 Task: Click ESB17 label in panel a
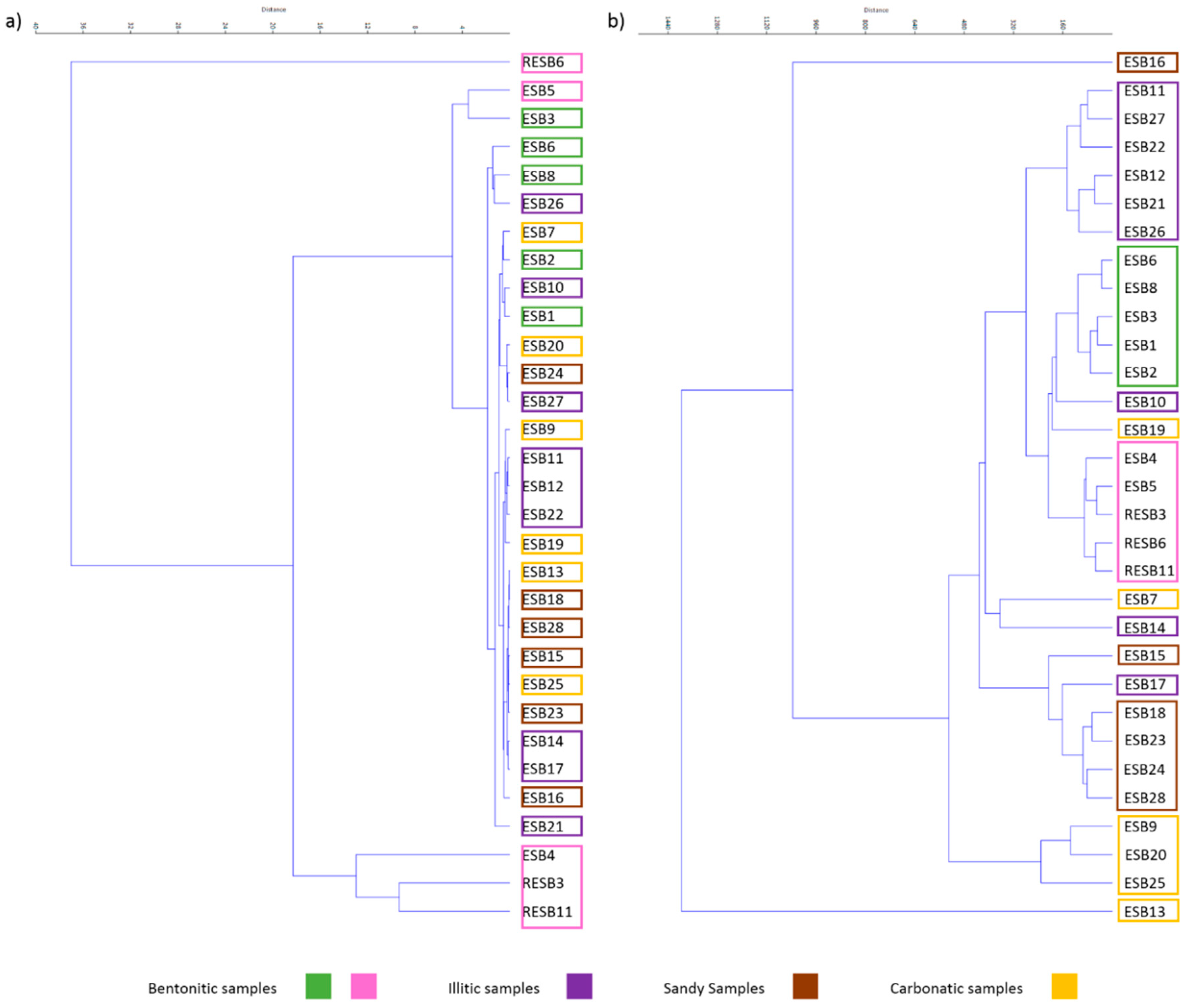(x=542, y=769)
